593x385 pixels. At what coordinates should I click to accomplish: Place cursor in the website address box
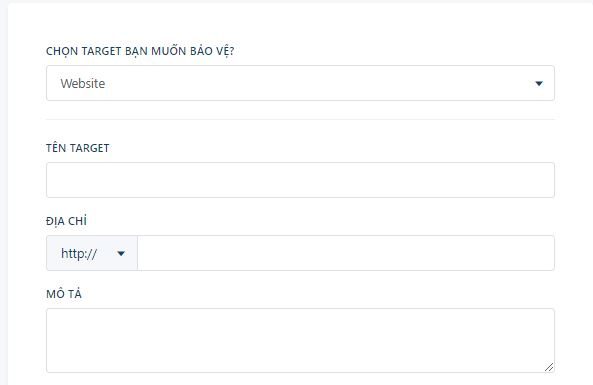coord(346,253)
